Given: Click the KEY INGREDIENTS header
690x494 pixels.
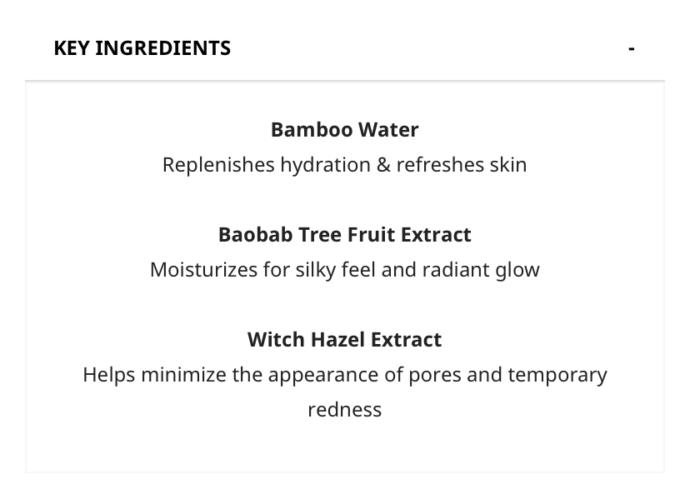Looking at the screenshot, I should click(142, 48).
